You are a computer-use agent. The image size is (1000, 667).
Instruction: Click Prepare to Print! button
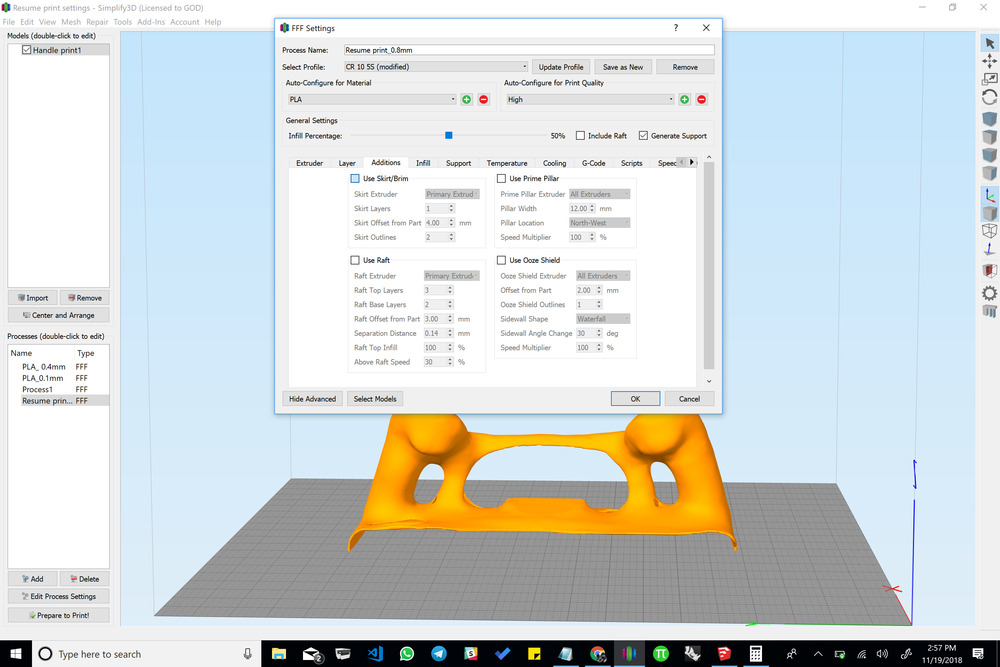59,615
